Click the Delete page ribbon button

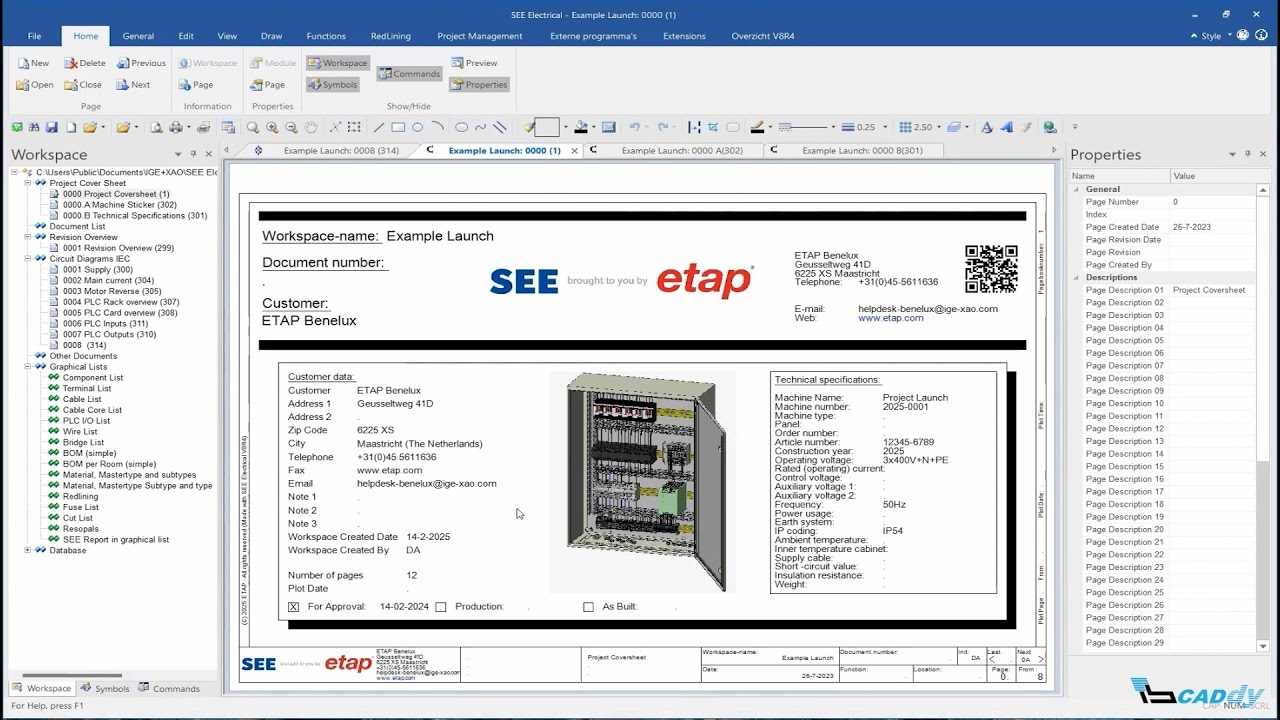point(85,63)
